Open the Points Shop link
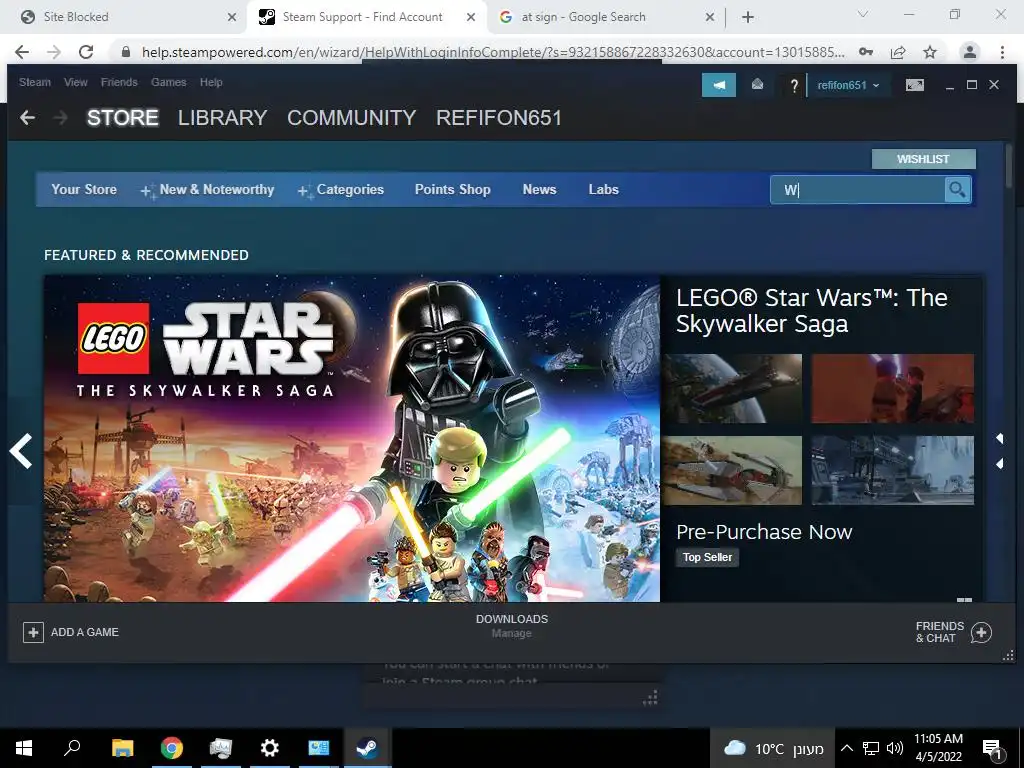 click(453, 189)
